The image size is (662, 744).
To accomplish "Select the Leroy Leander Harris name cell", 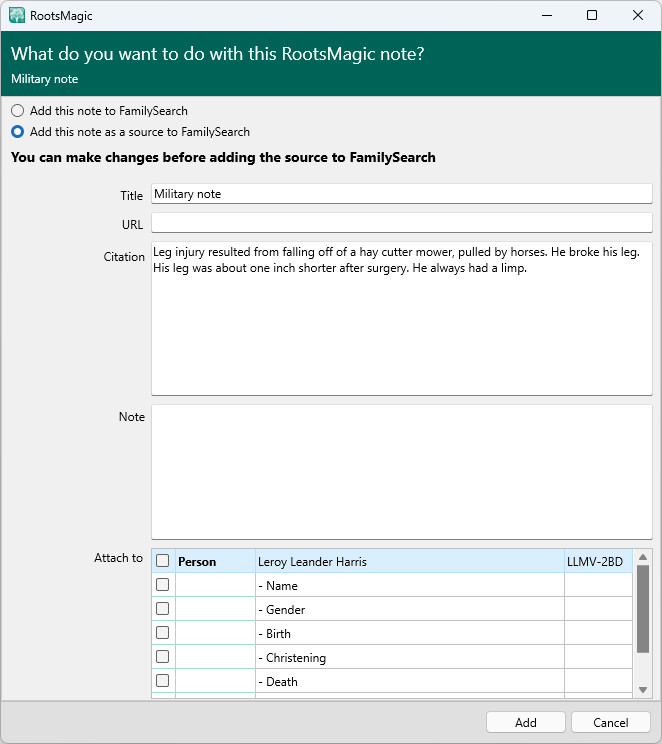I will (410, 561).
